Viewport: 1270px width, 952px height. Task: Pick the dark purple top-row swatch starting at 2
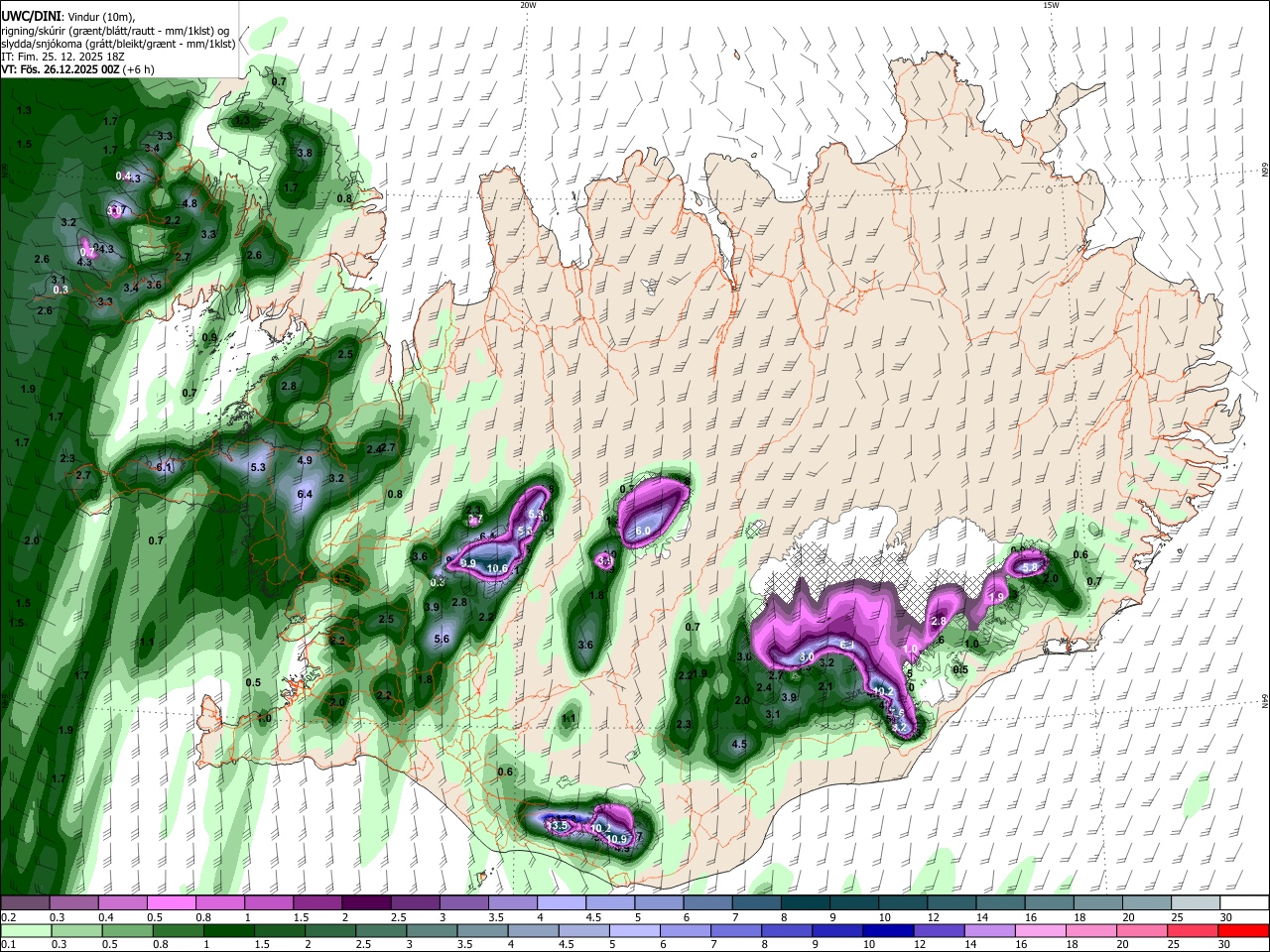click(366, 903)
